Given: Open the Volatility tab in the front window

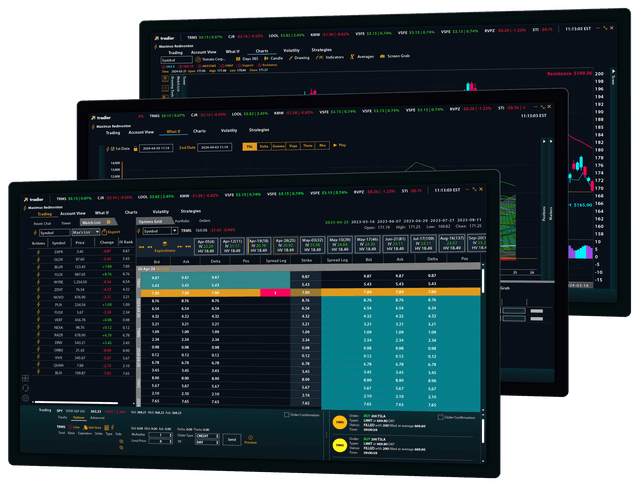Looking at the screenshot, I should (161, 212).
